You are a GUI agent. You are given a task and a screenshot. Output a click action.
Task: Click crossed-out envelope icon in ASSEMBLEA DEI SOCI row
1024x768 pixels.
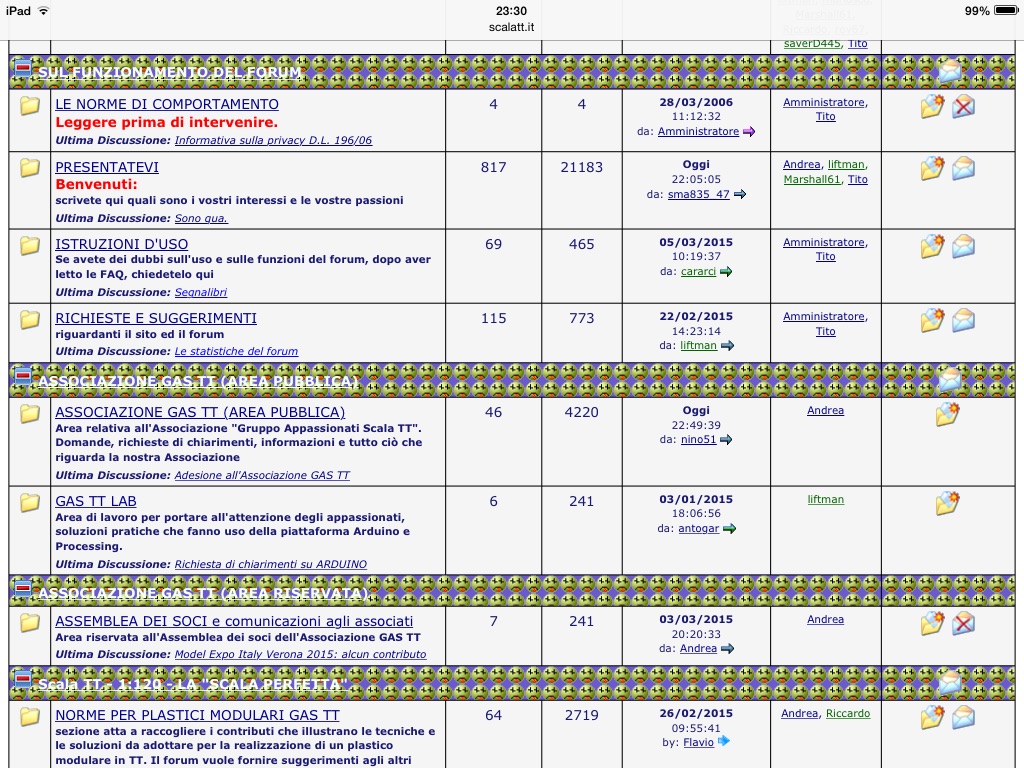tap(963, 623)
